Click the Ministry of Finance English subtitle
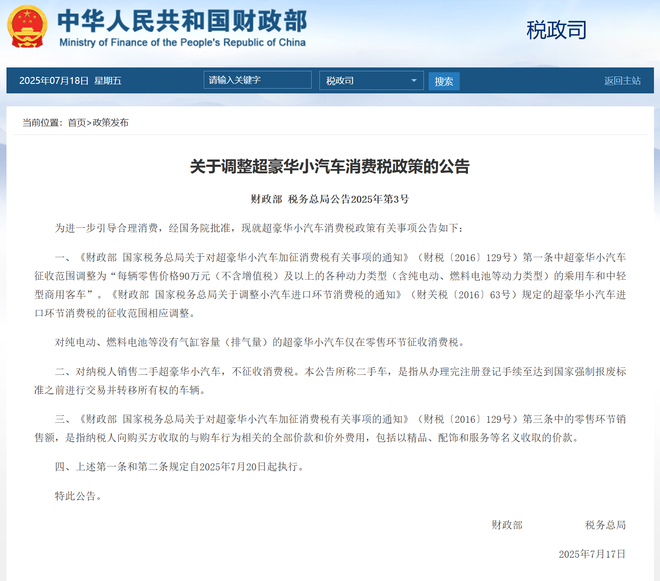The image size is (660, 581). tap(182, 43)
